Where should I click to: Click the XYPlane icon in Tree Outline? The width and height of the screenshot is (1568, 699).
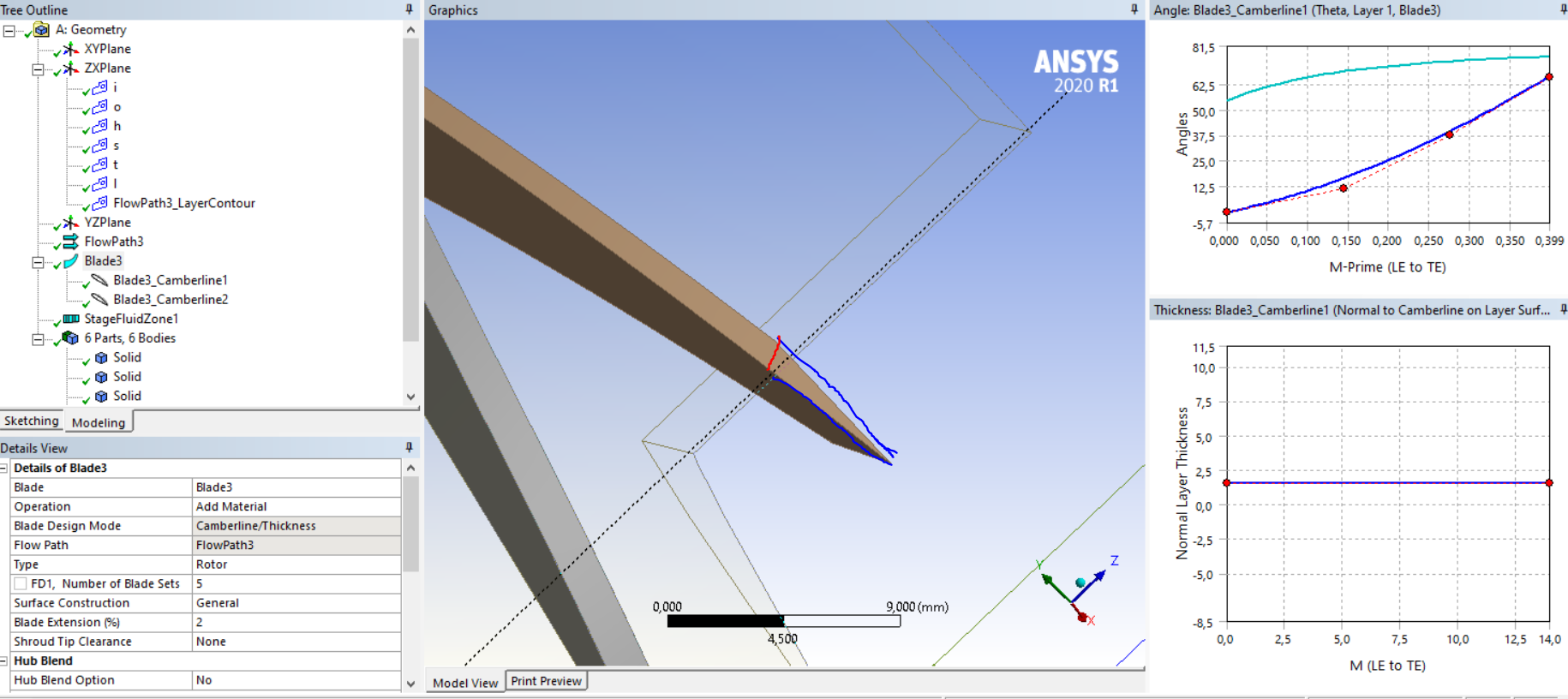70,49
